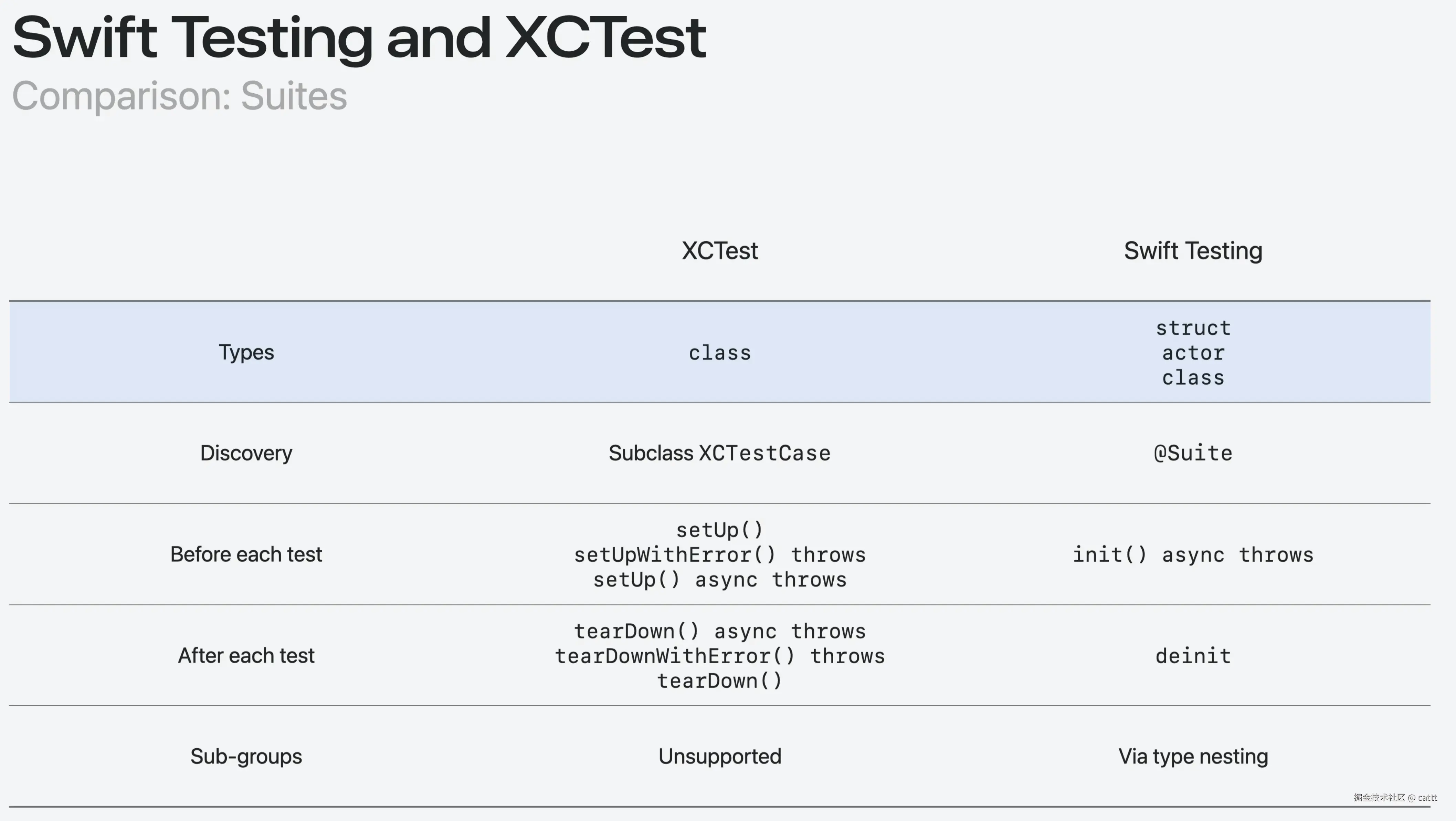
Task: Click the 'actor' keyword in Types row
Action: (x=1193, y=353)
